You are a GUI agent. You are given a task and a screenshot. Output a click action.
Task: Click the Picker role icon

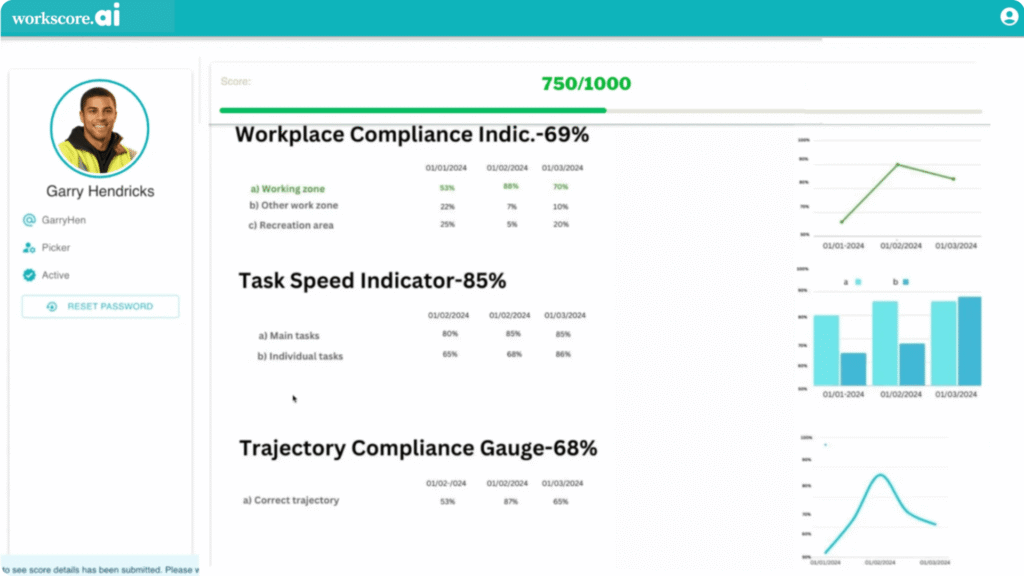[29, 247]
